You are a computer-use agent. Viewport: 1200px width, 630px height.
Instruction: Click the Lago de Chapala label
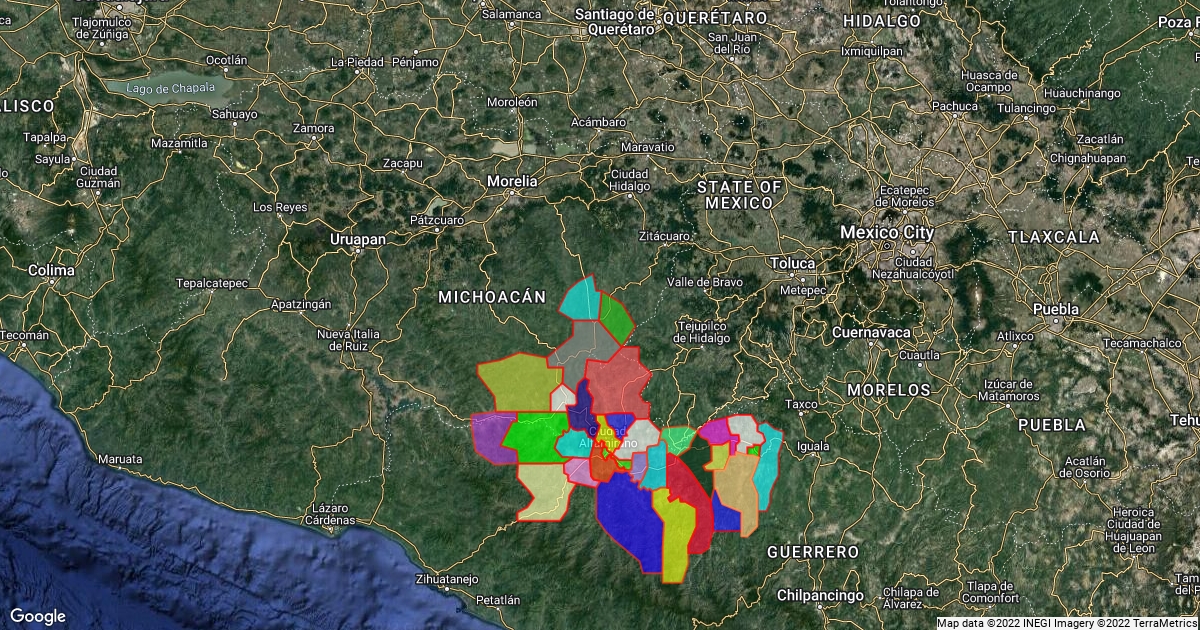click(170, 87)
